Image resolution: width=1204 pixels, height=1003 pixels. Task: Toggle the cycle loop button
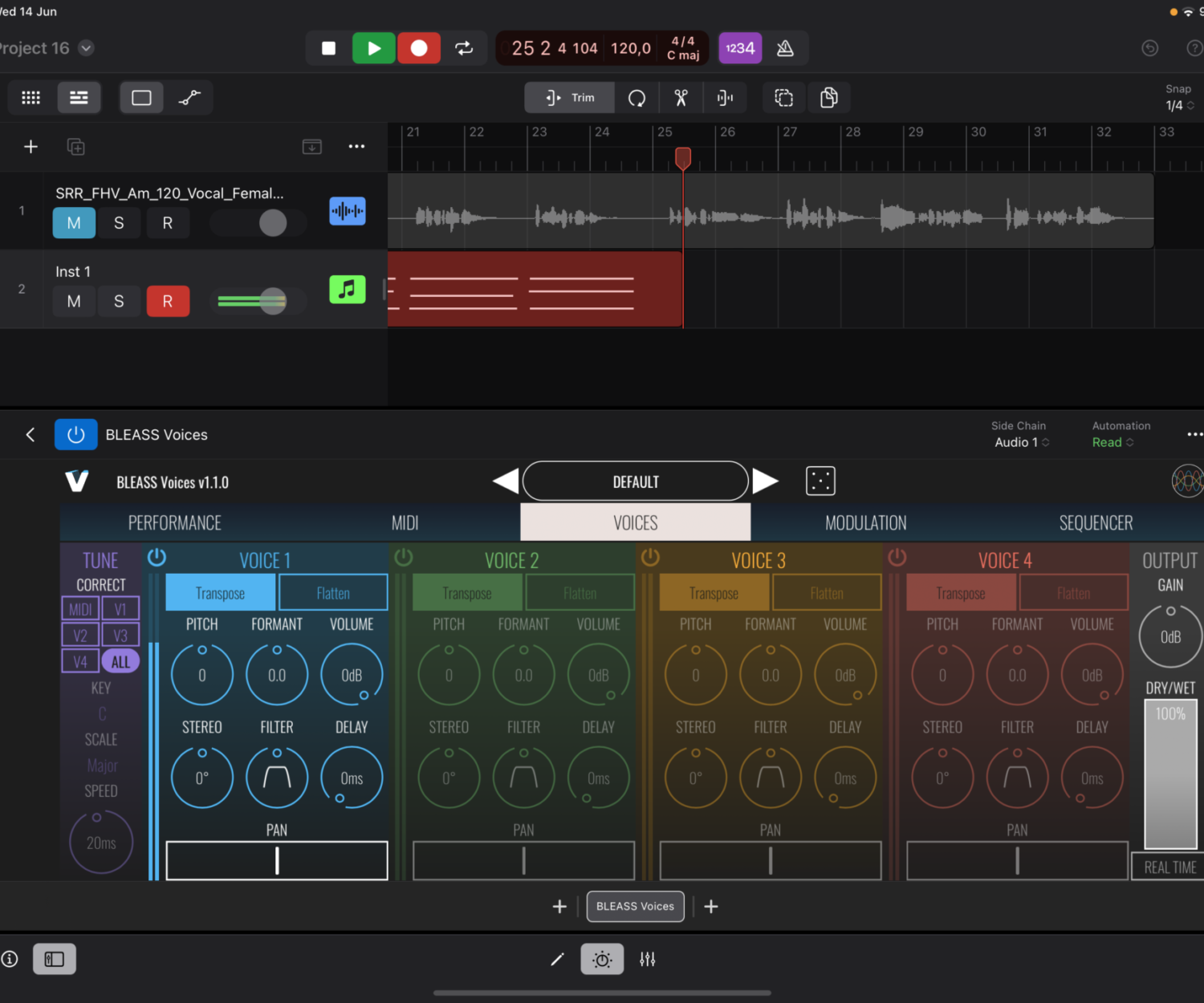(464, 48)
